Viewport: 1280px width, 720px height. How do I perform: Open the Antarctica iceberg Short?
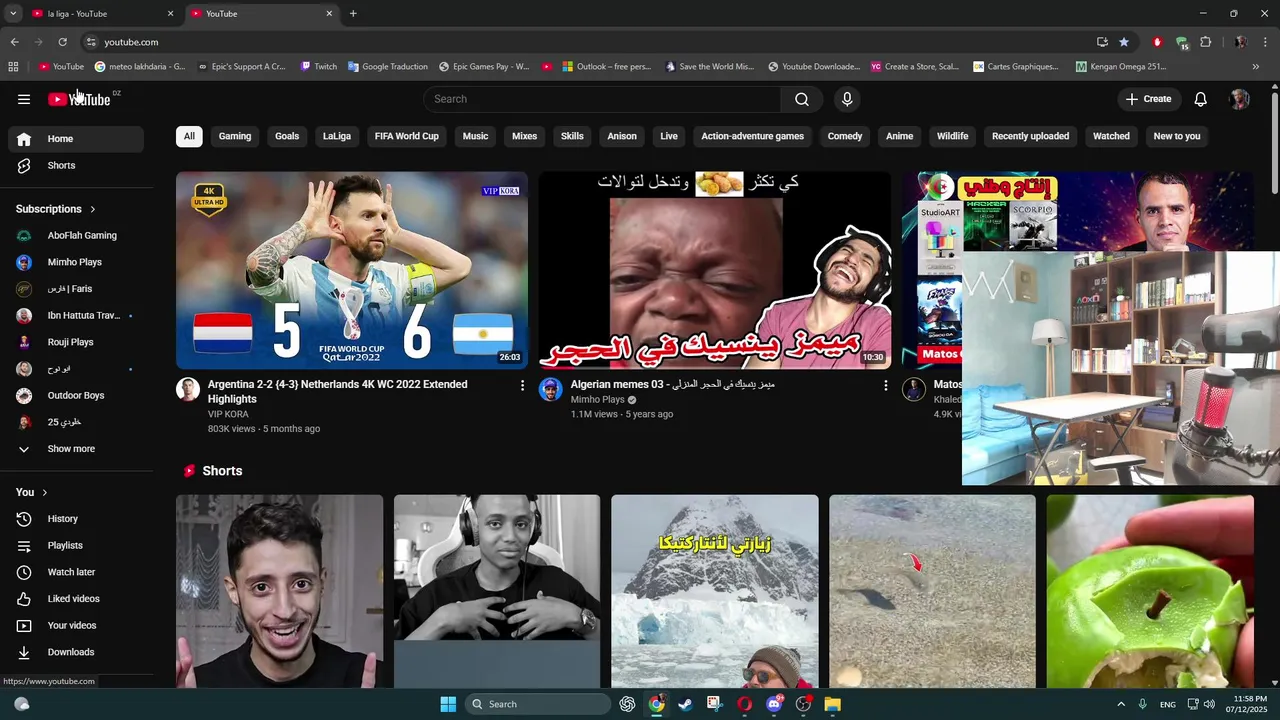tap(715, 591)
